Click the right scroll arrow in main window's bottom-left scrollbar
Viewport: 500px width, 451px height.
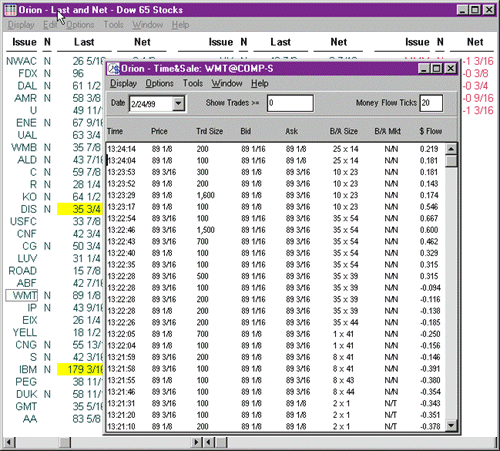197,442
